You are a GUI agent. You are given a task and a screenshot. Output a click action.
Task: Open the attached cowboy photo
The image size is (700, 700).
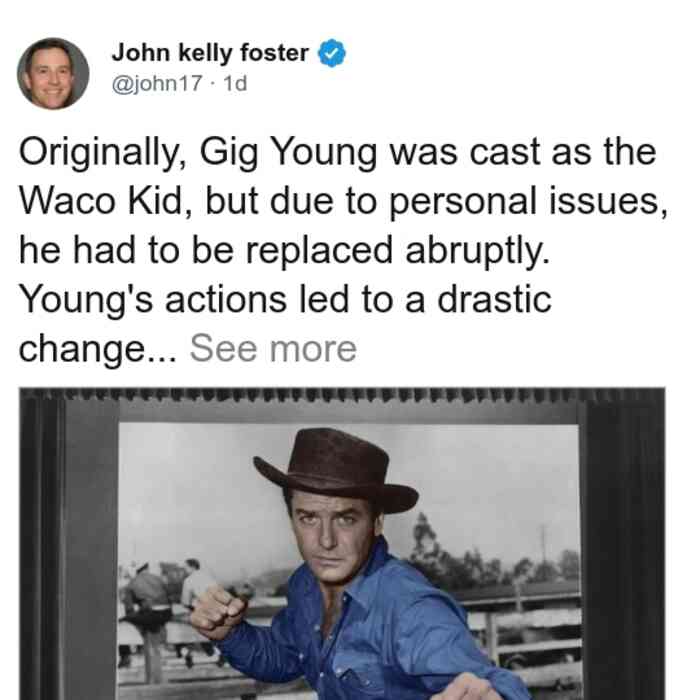pos(342,543)
